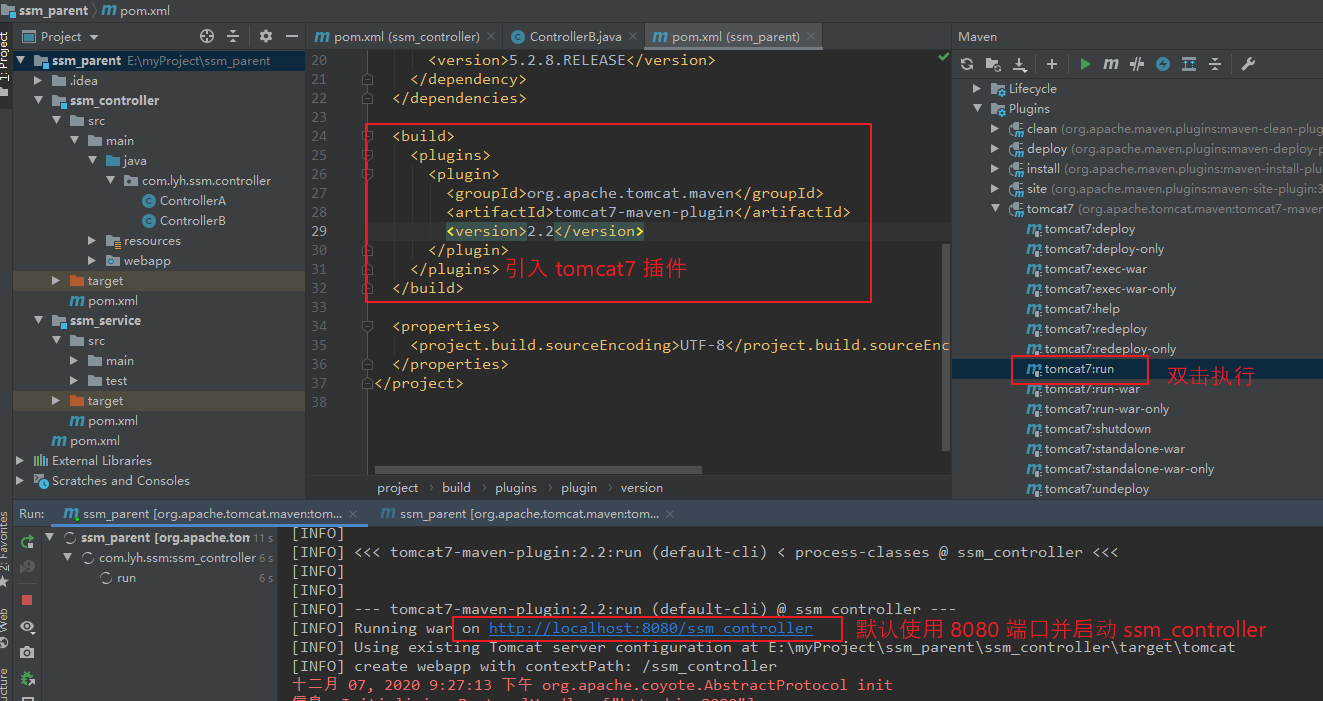
Task: Dump threads with the camera icon
Action: pyautogui.click(x=27, y=652)
